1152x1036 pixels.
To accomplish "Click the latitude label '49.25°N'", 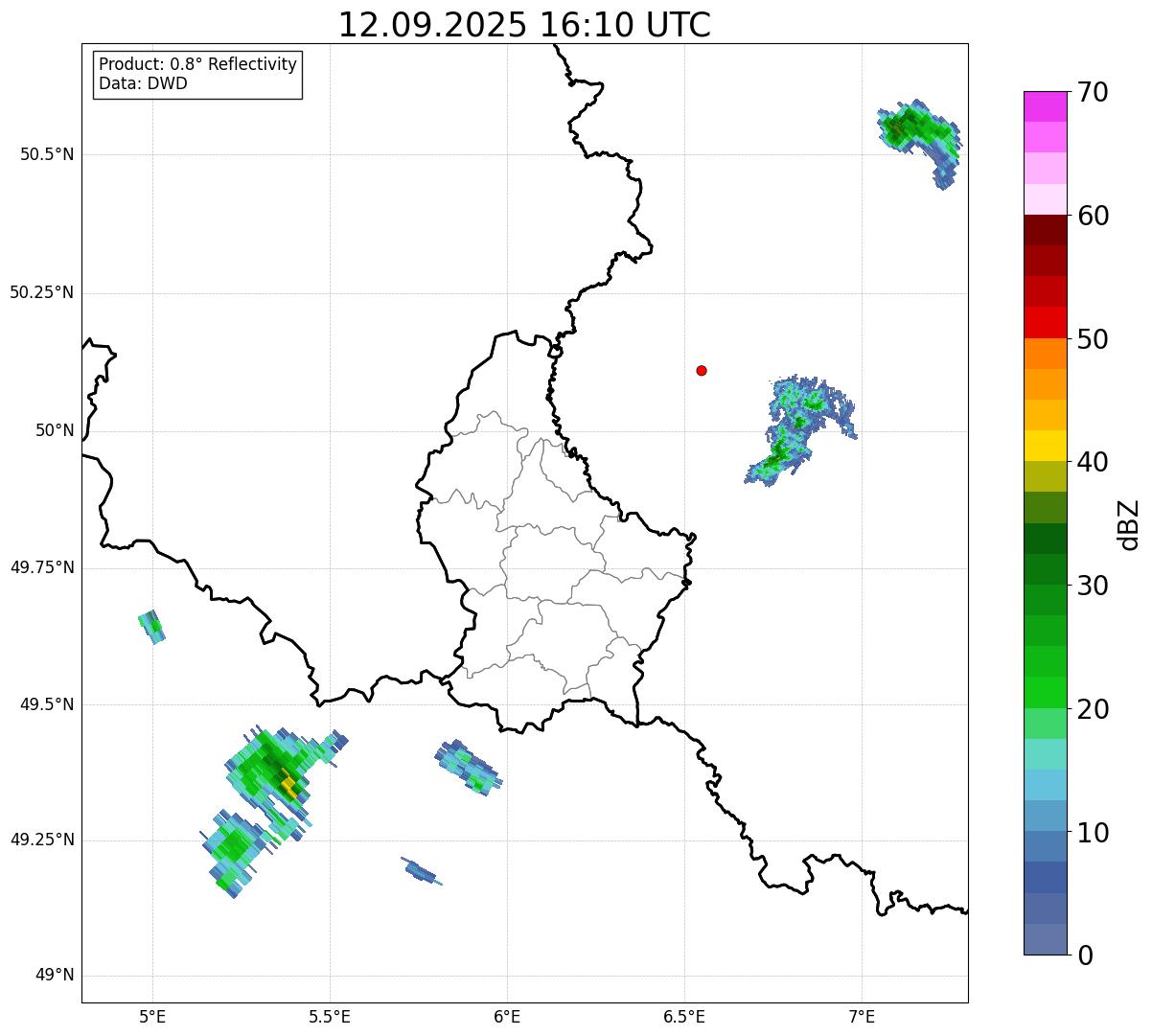I will click(x=41, y=840).
